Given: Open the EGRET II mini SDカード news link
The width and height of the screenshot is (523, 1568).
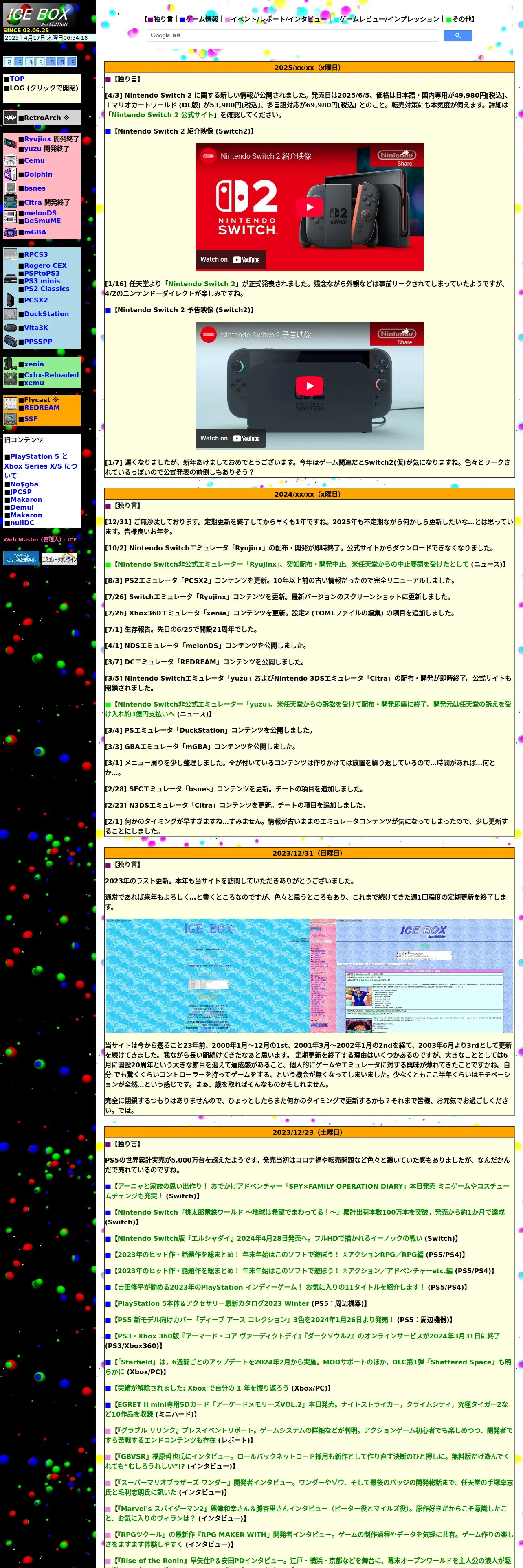Looking at the screenshot, I should (307, 1409).
